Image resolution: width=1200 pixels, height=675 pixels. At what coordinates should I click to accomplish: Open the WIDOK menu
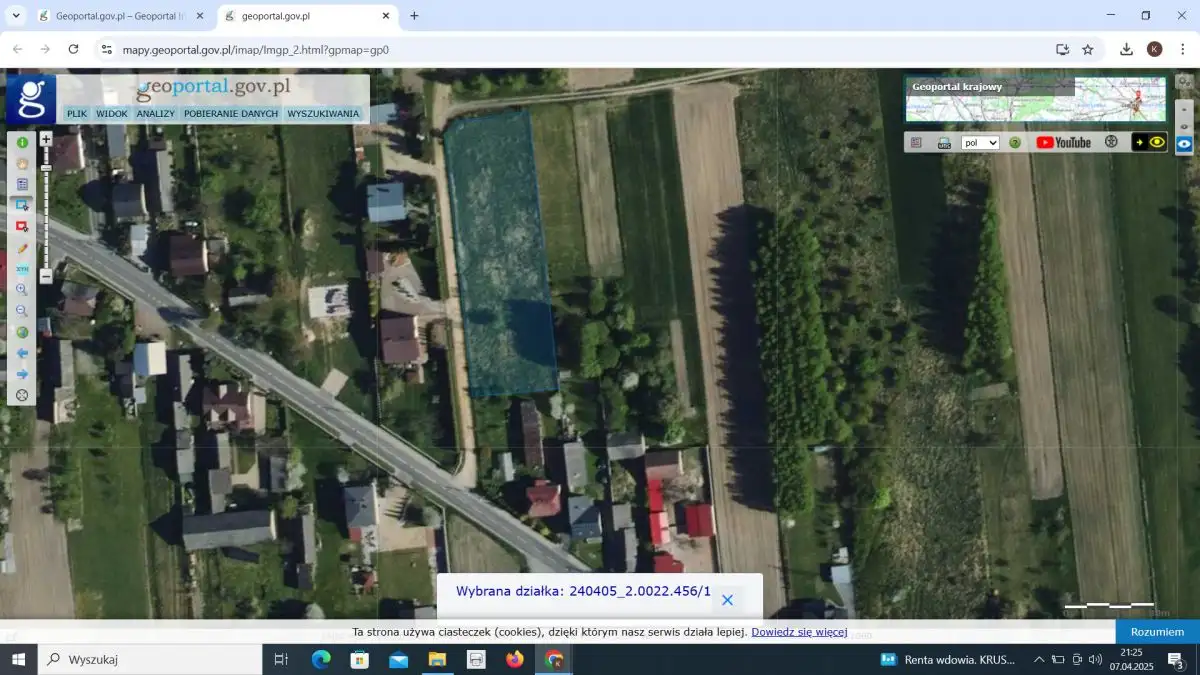tap(112, 114)
